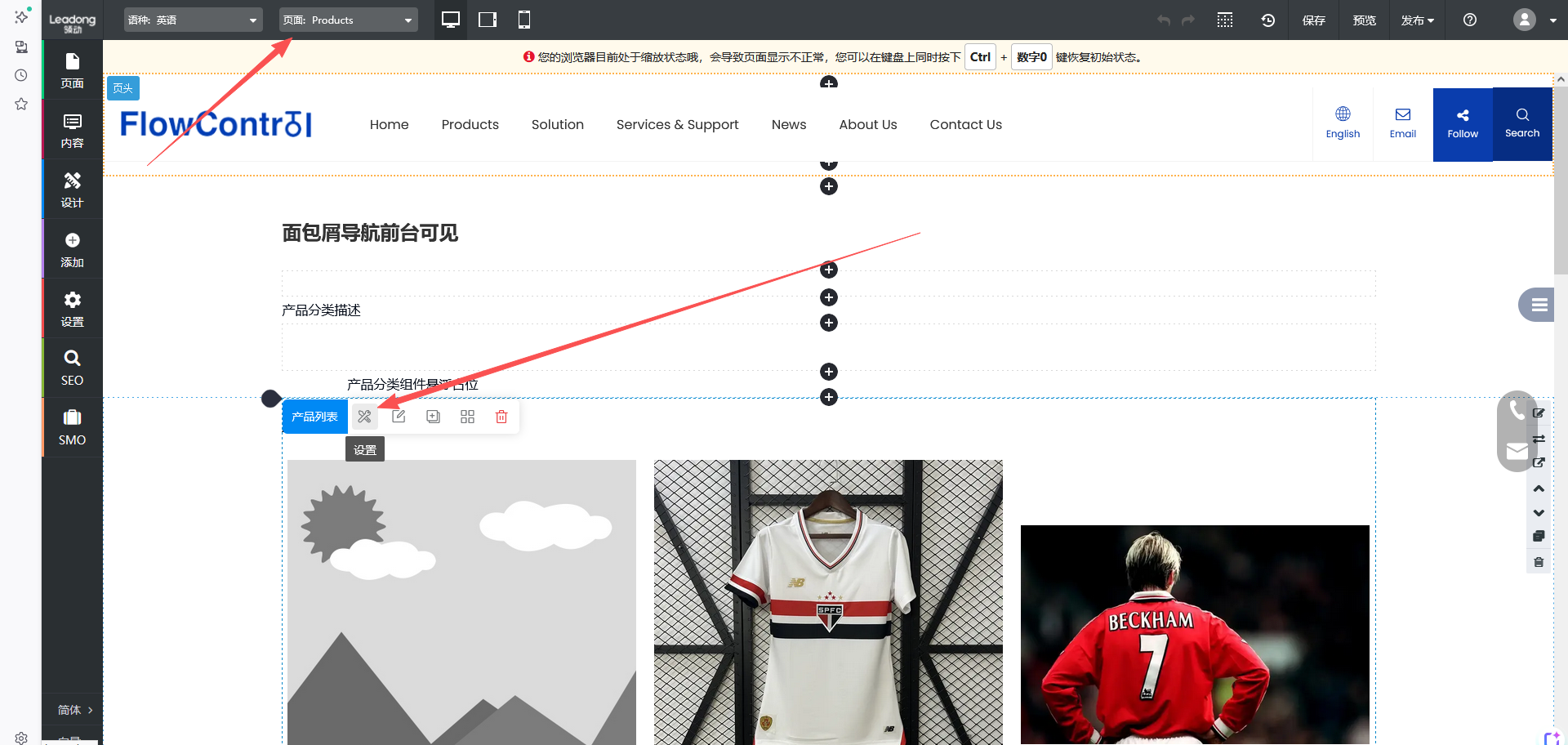1568x745 pixels.
Task: Click the settings wrench icon on product list toolbar
Action: [x=364, y=417]
